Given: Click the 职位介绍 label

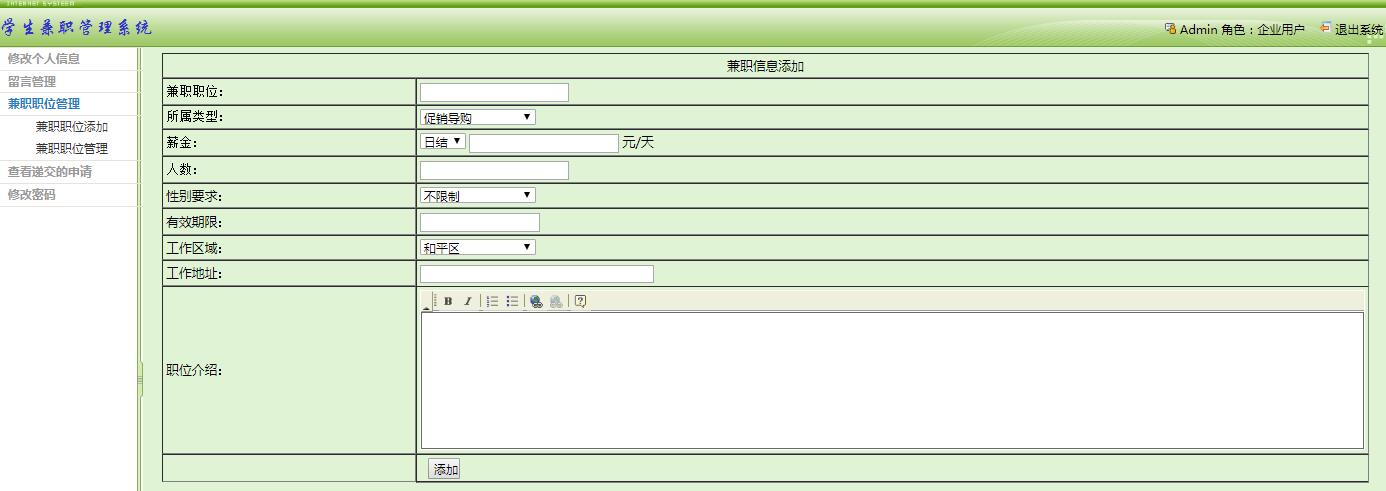Looking at the screenshot, I should [194, 370].
